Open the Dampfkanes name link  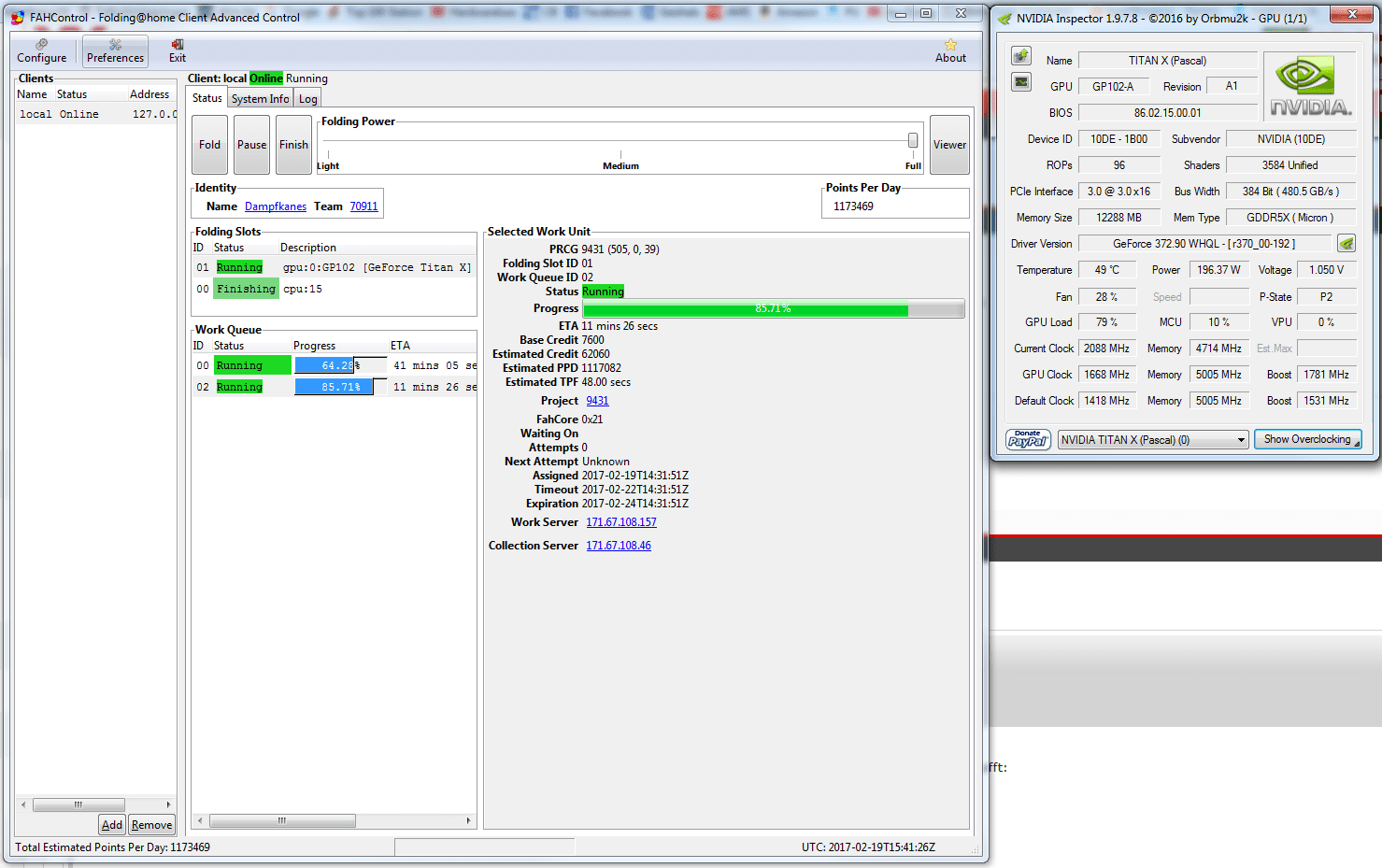click(276, 206)
